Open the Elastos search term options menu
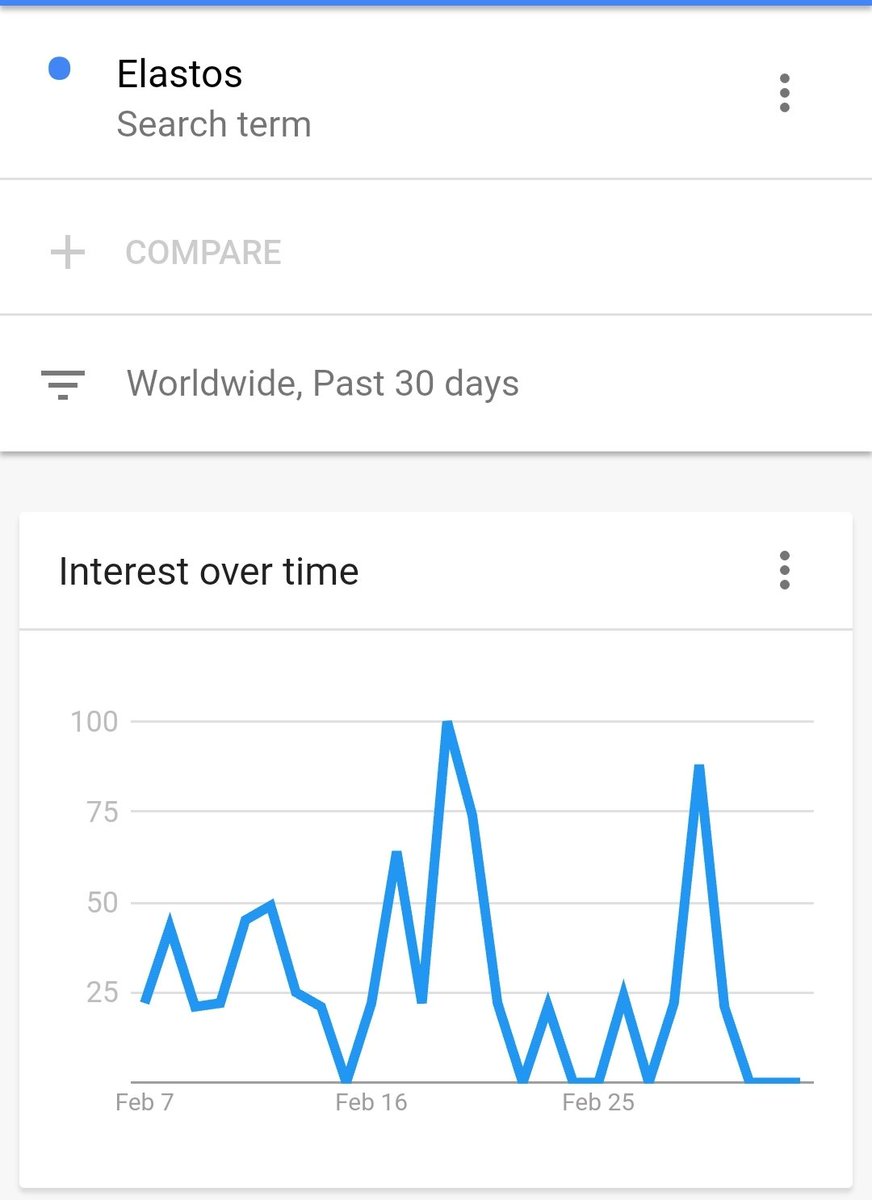The image size is (872, 1200). tap(784, 93)
